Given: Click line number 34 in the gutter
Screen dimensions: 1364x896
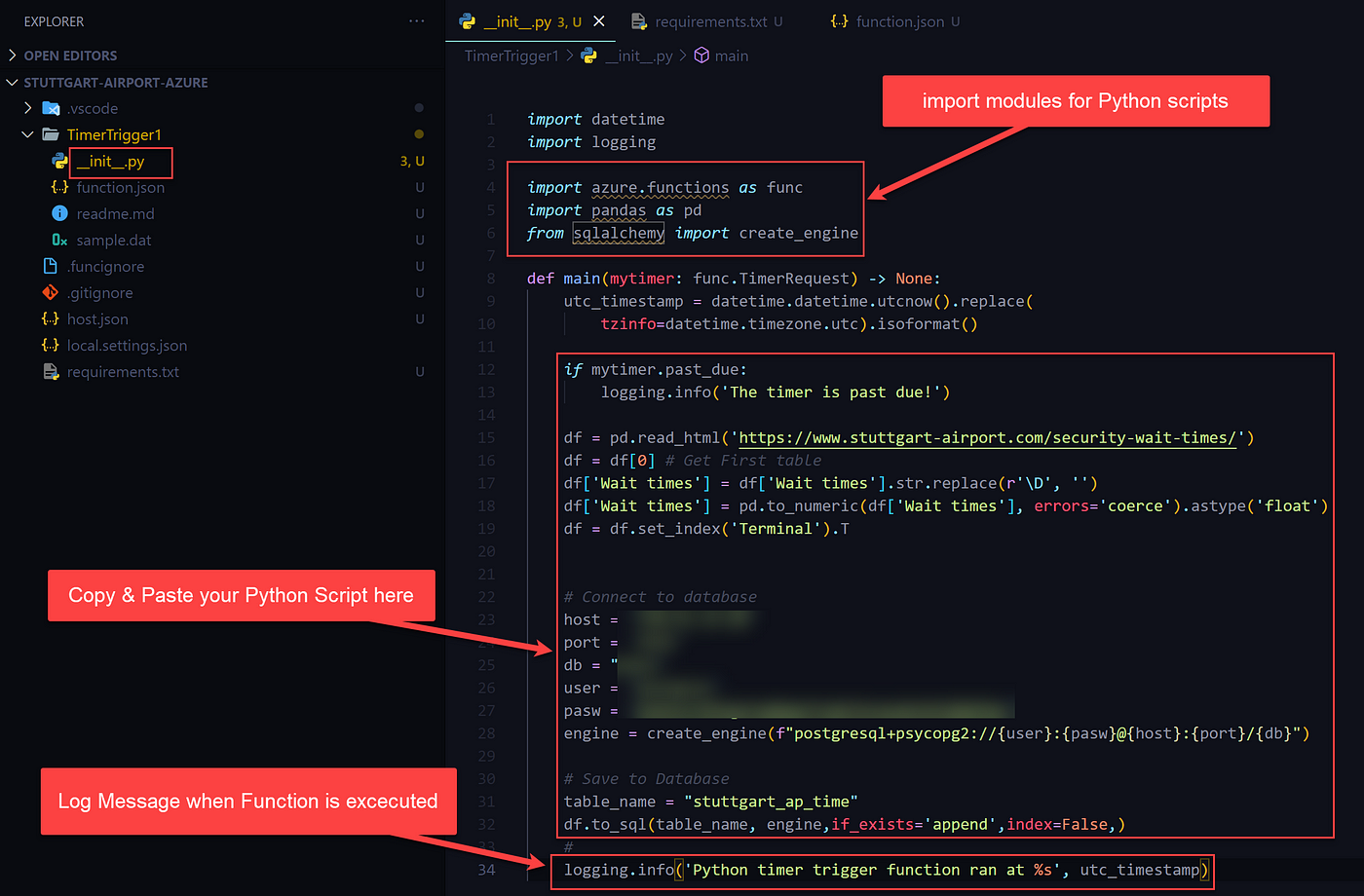Looking at the screenshot, I should (486, 870).
